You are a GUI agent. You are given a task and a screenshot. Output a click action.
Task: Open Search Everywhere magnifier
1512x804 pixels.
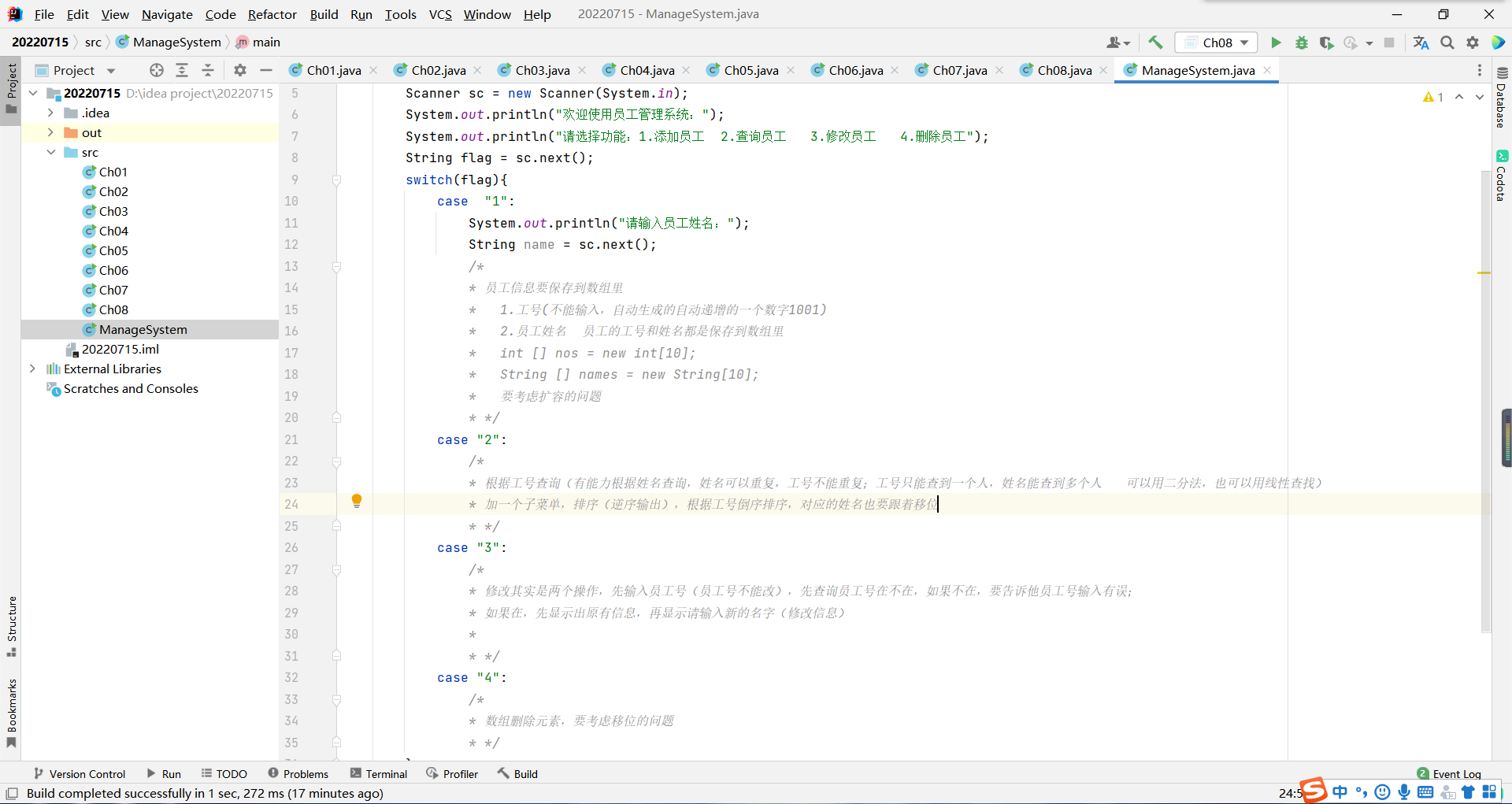1447,43
